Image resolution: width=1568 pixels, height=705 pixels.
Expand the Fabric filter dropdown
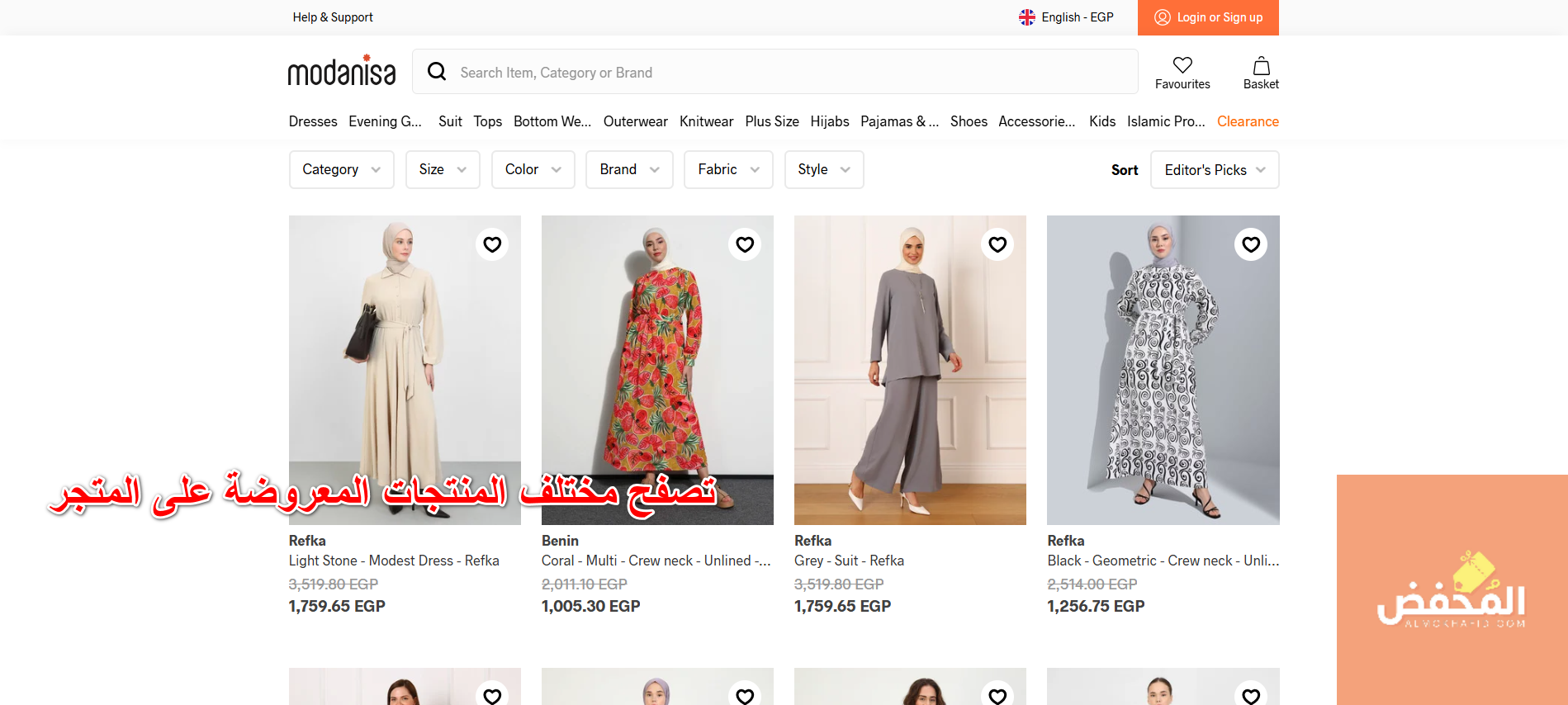point(727,169)
